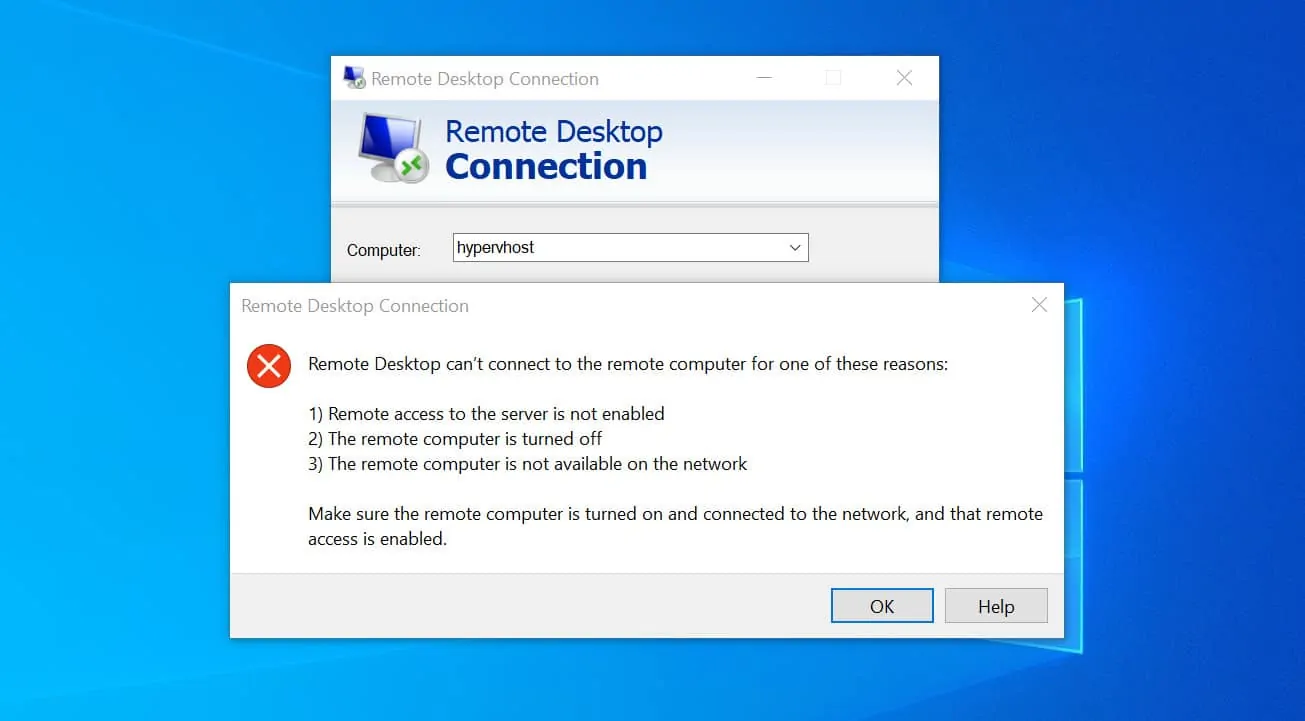1305x721 pixels.
Task: Select the hypervhost text in the Computer field
Action: pos(493,247)
